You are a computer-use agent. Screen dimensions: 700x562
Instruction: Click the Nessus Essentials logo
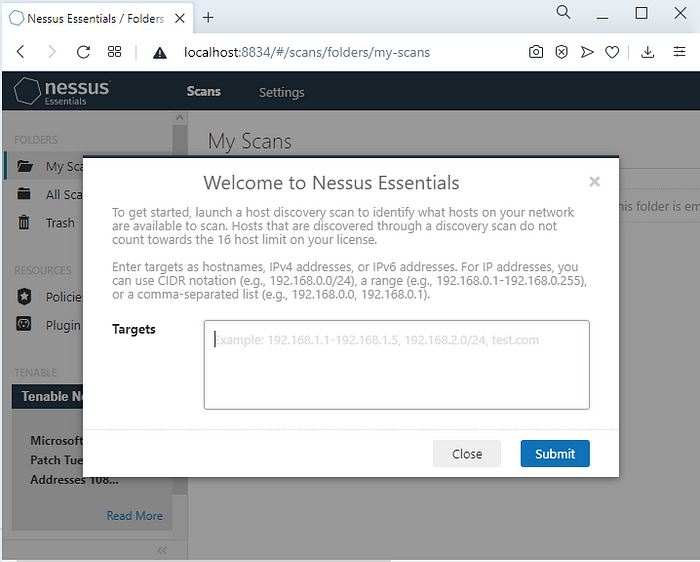pyautogui.click(x=62, y=91)
